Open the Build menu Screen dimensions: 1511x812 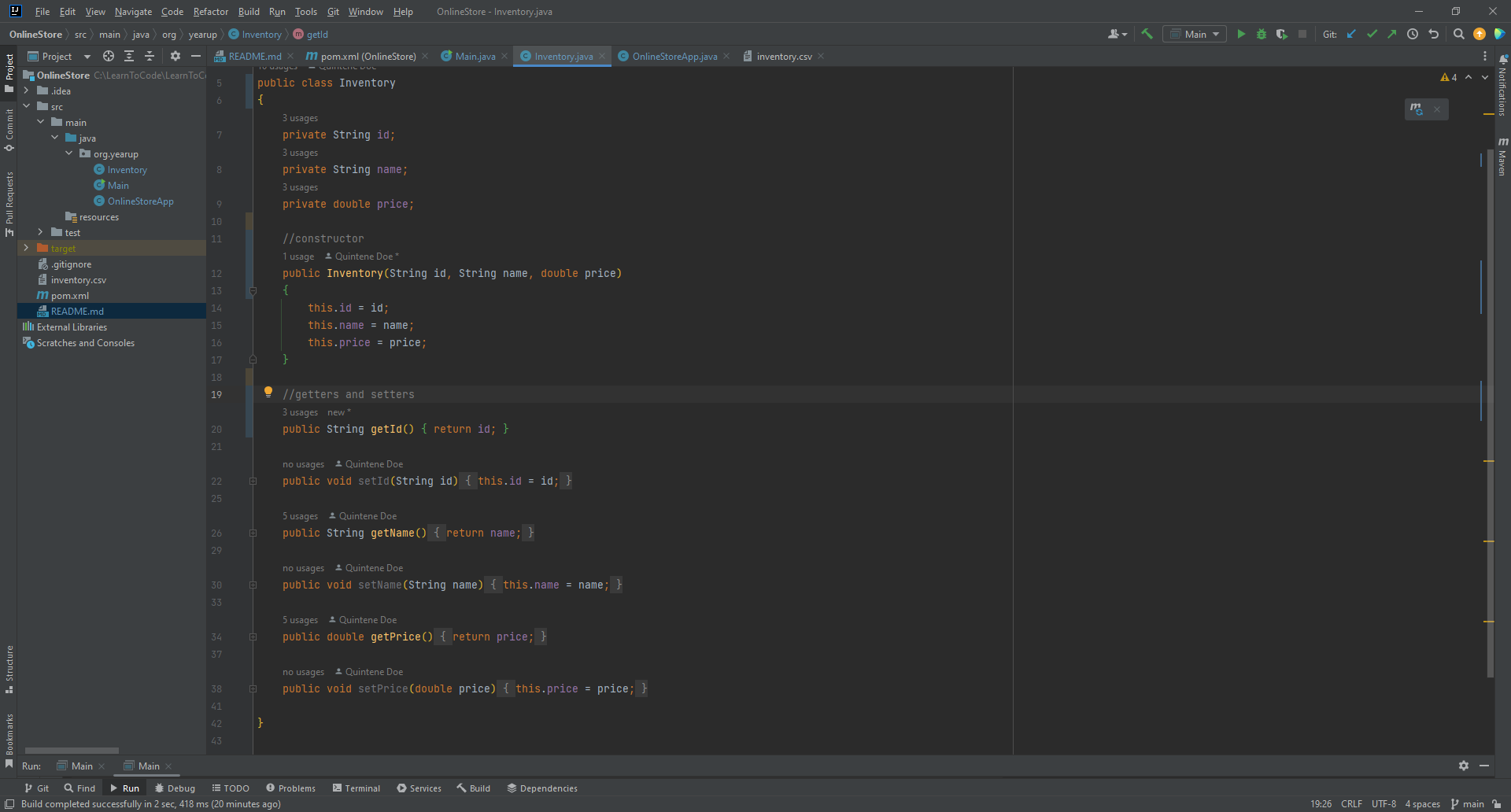pos(249,12)
